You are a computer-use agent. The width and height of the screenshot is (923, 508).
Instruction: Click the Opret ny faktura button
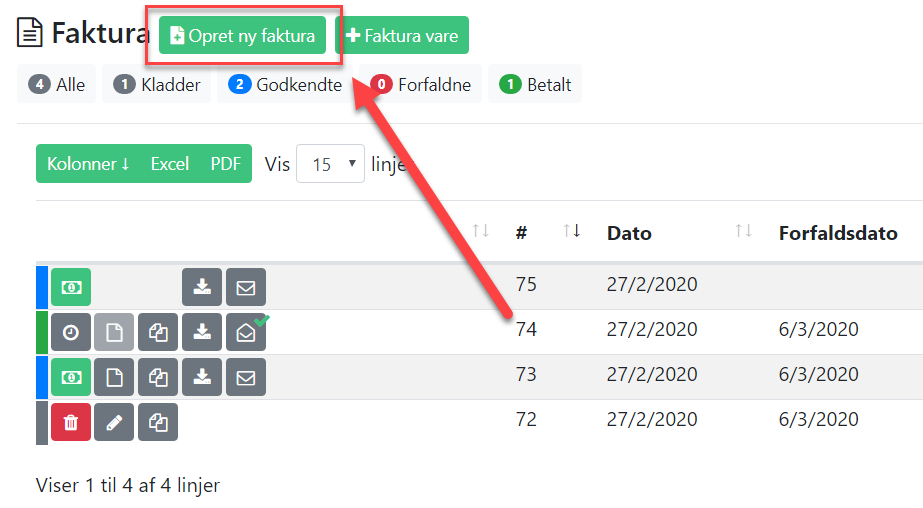(243, 35)
